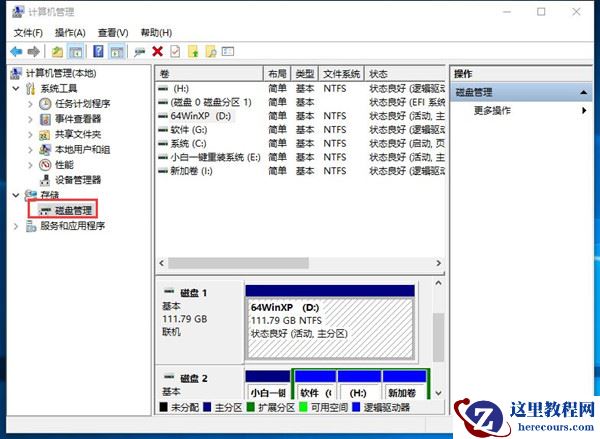Image resolution: width=600 pixels, height=439 pixels.
Task: Expand the 事件查看器 node arrow
Action: (30, 119)
